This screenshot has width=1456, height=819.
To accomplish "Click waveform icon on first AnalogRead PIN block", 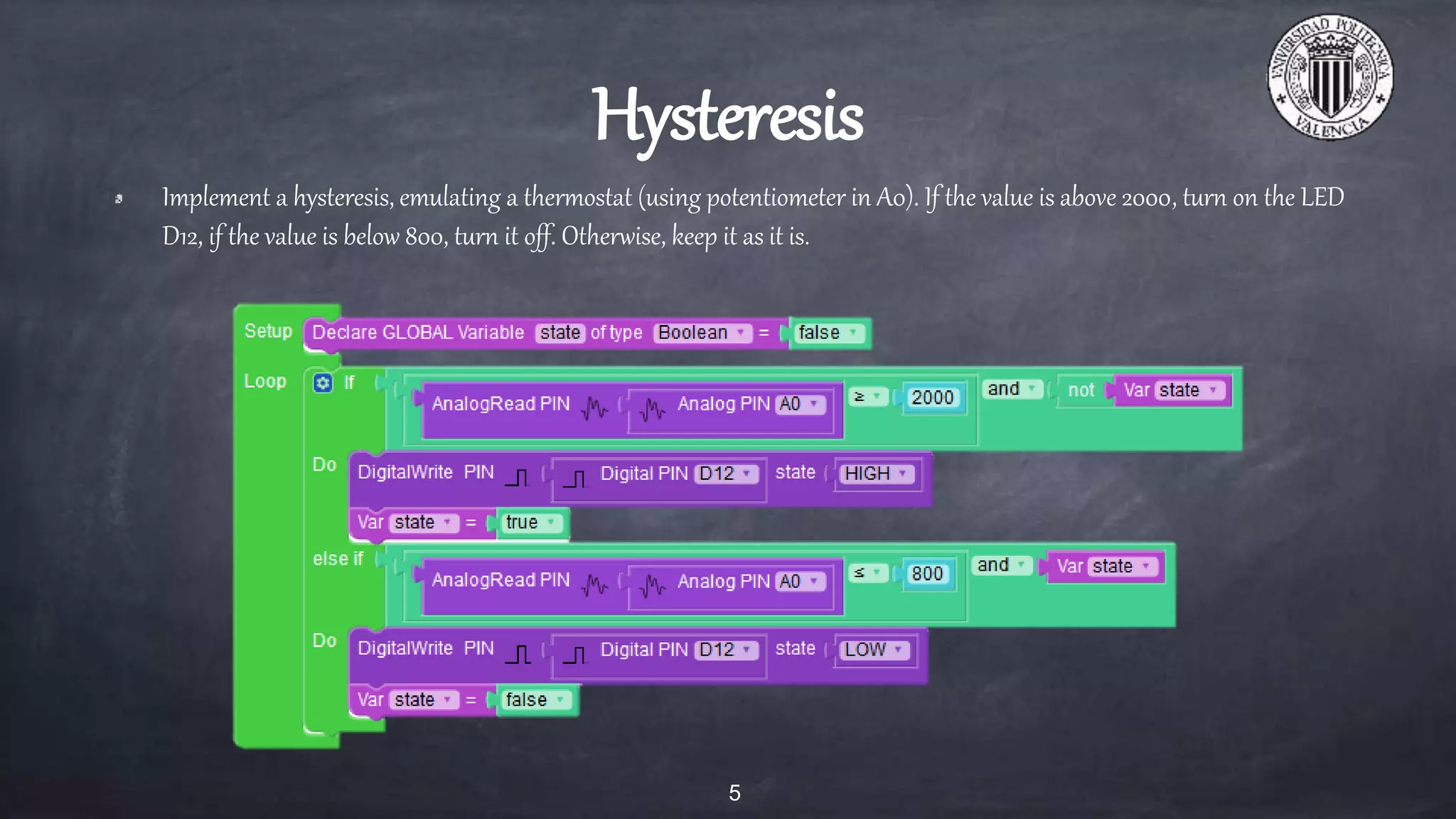I will coord(594,408).
